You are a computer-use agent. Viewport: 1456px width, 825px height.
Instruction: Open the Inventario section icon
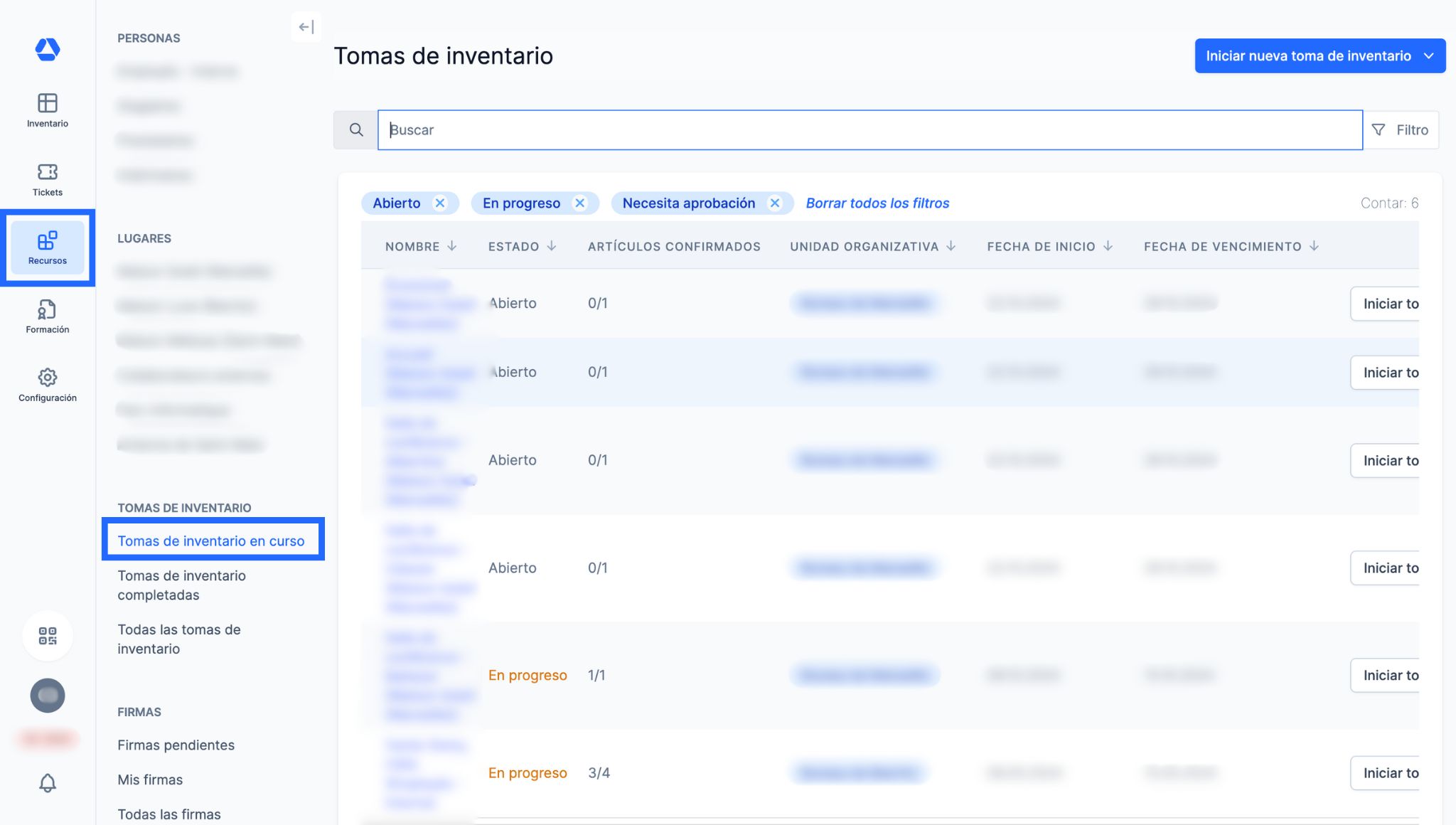click(47, 110)
